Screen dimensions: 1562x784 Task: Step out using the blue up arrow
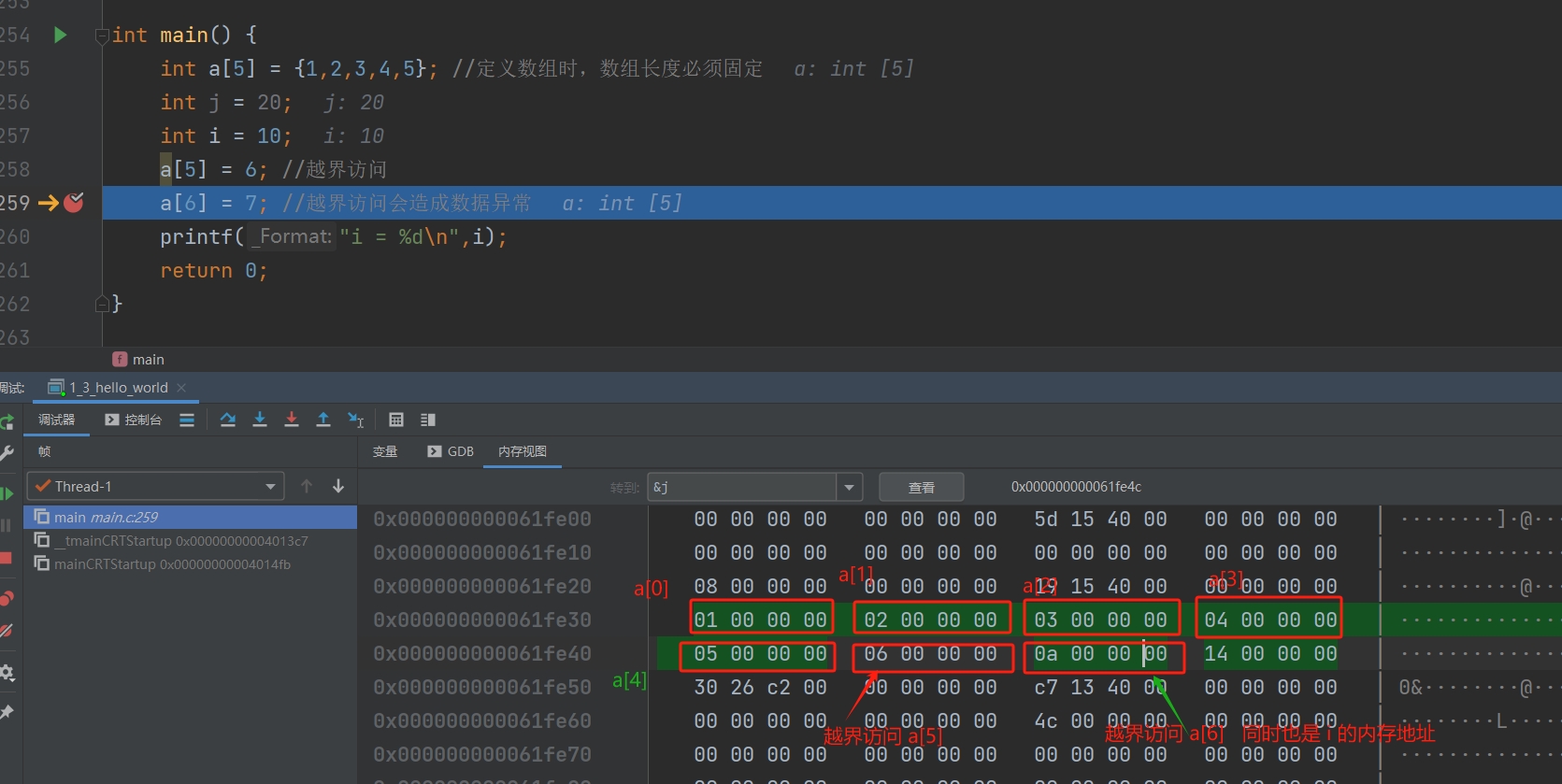(323, 420)
